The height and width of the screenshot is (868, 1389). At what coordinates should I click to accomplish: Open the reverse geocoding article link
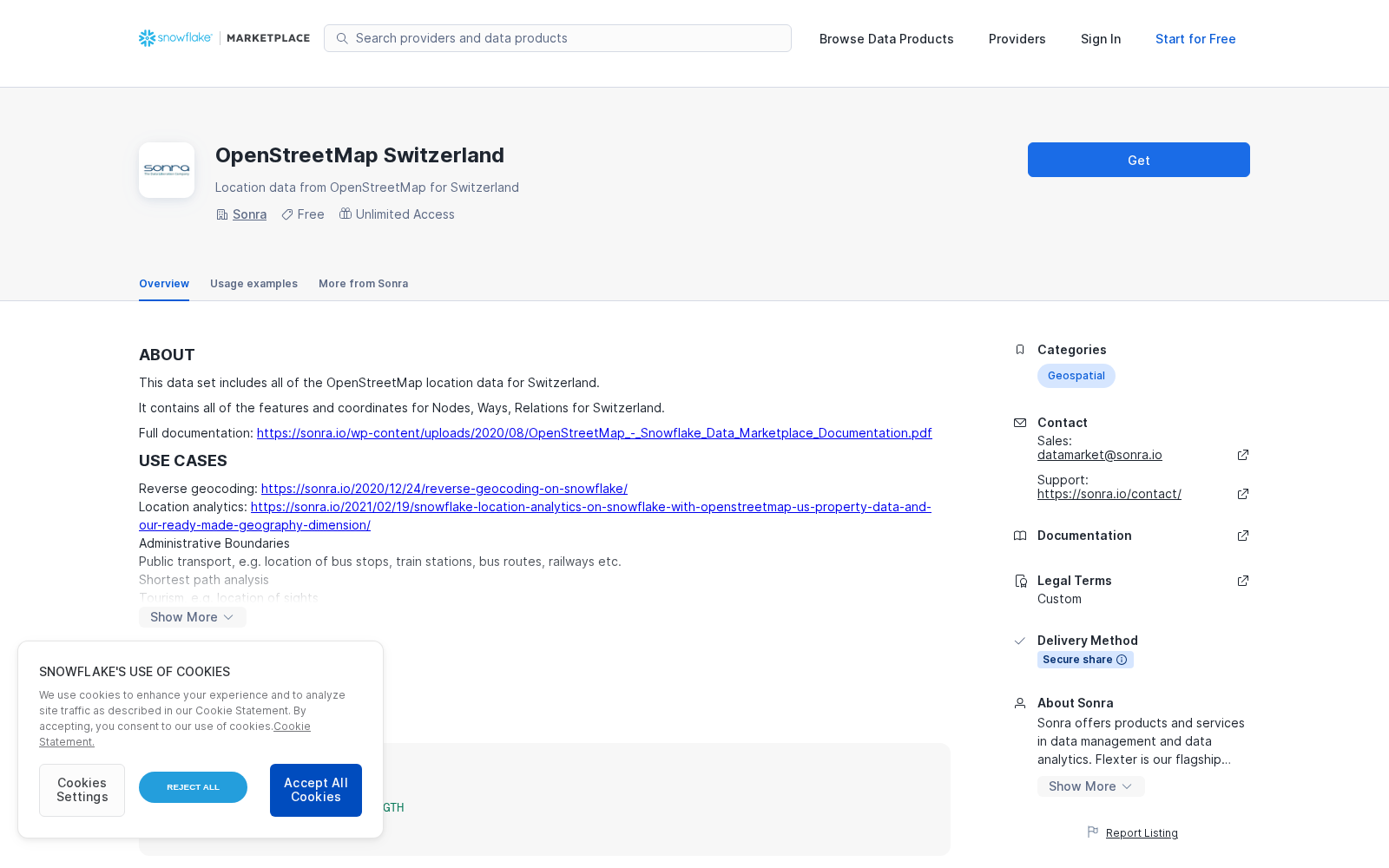coord(444,489)
